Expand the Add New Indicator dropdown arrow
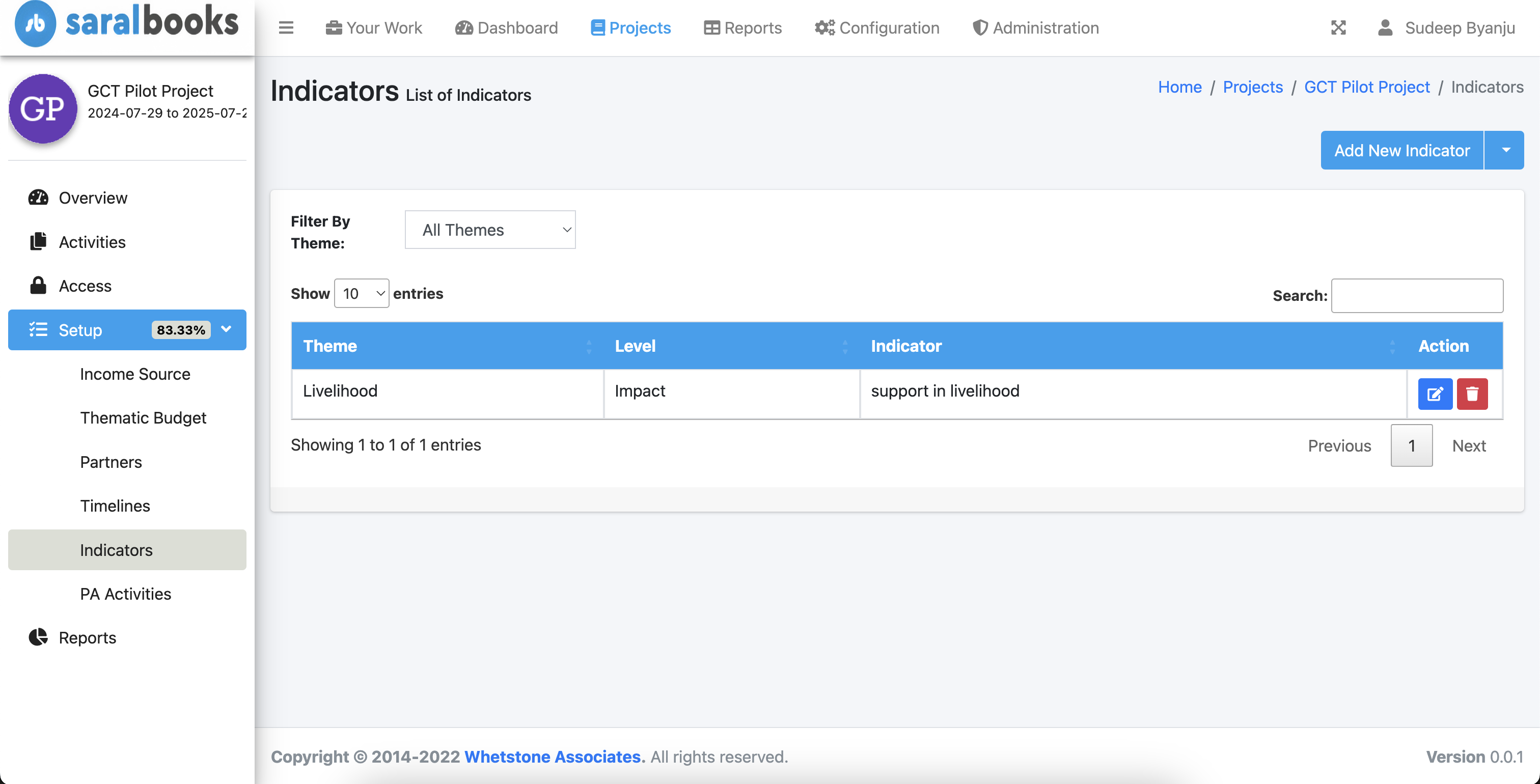This screenshot has width=1540, height=784. coord(1505,150)
